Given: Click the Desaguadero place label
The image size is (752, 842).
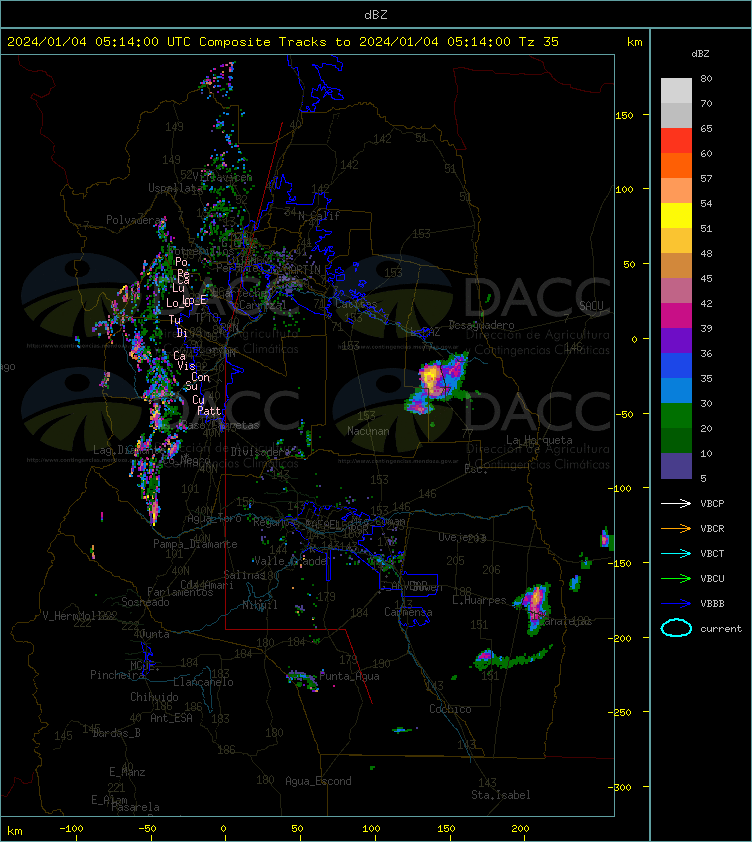Looking at the screenshot, I should point(481,325).
